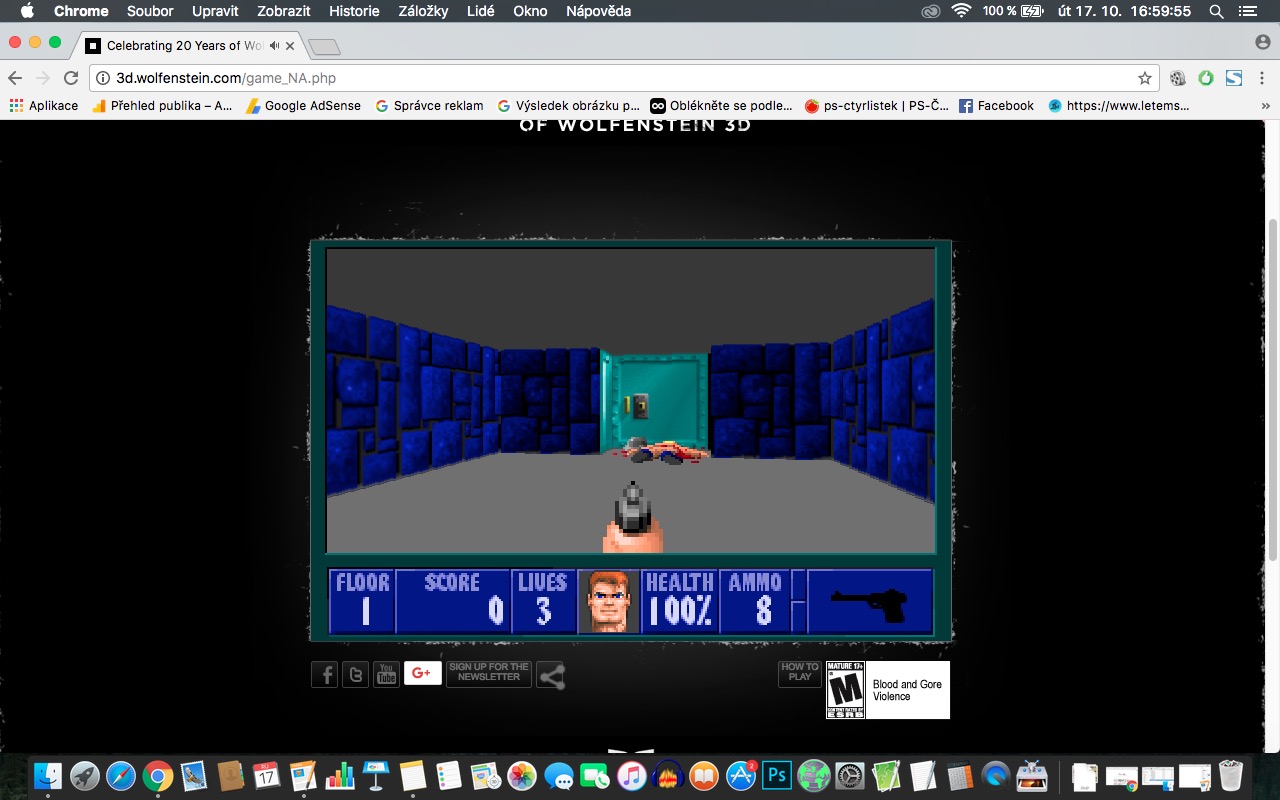
Task: Open the Upravit menu
Action: pyautogui.click(x=215, y=11)
